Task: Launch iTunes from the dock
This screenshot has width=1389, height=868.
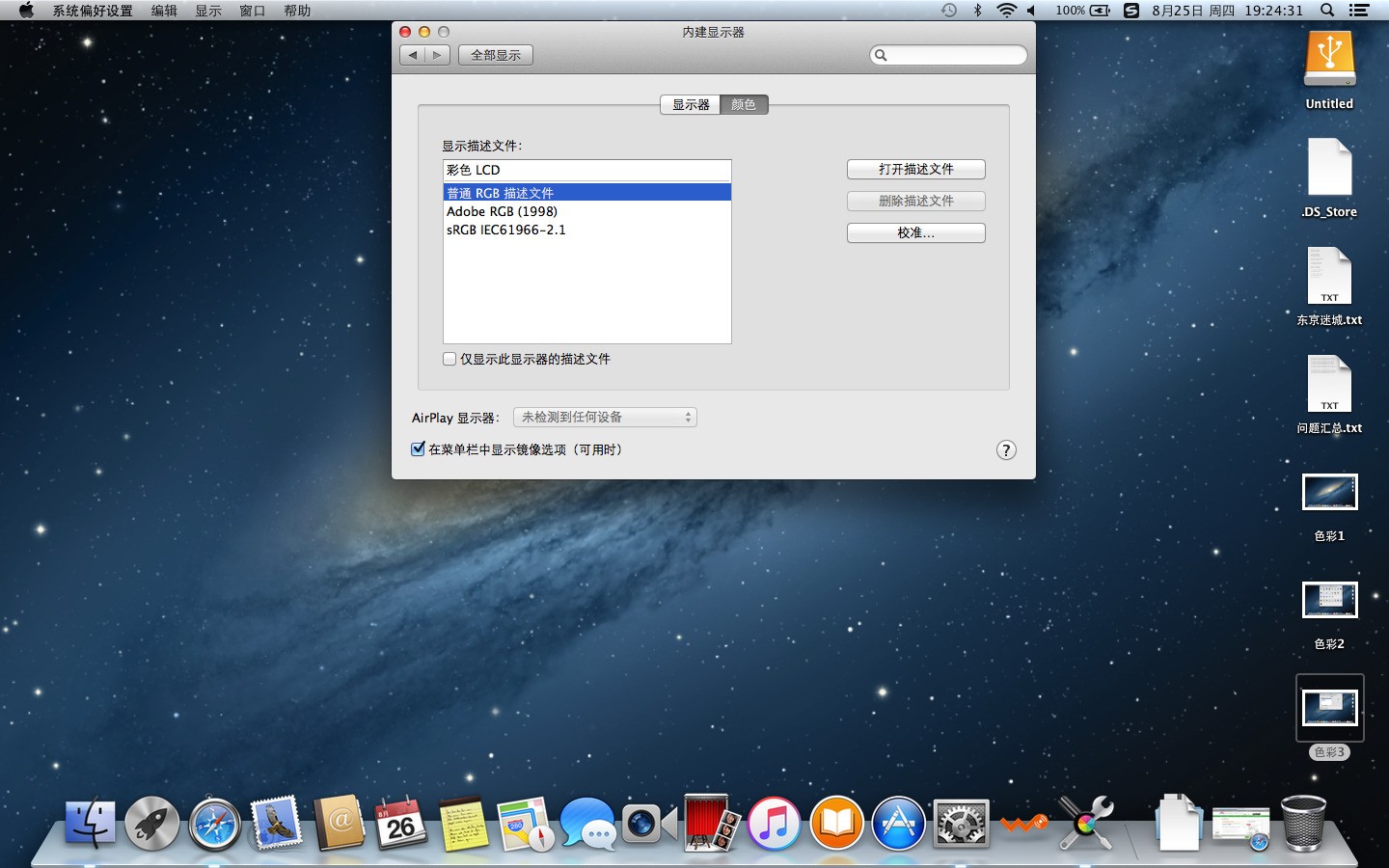Action: [774, 824]
